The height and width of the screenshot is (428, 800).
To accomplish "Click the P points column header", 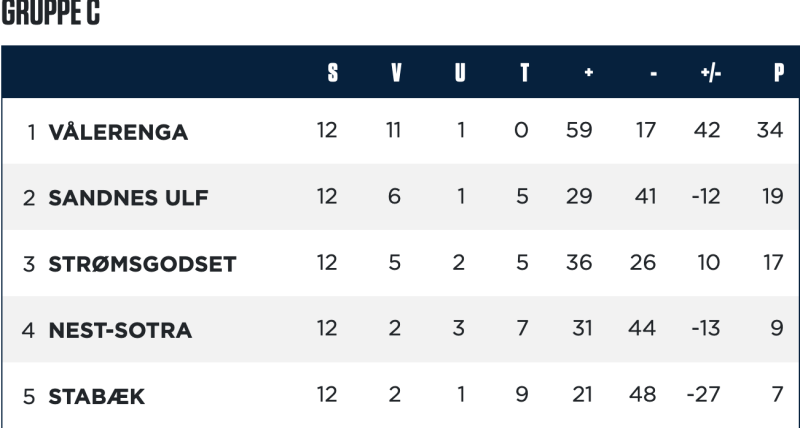I will tap(779, 72).
